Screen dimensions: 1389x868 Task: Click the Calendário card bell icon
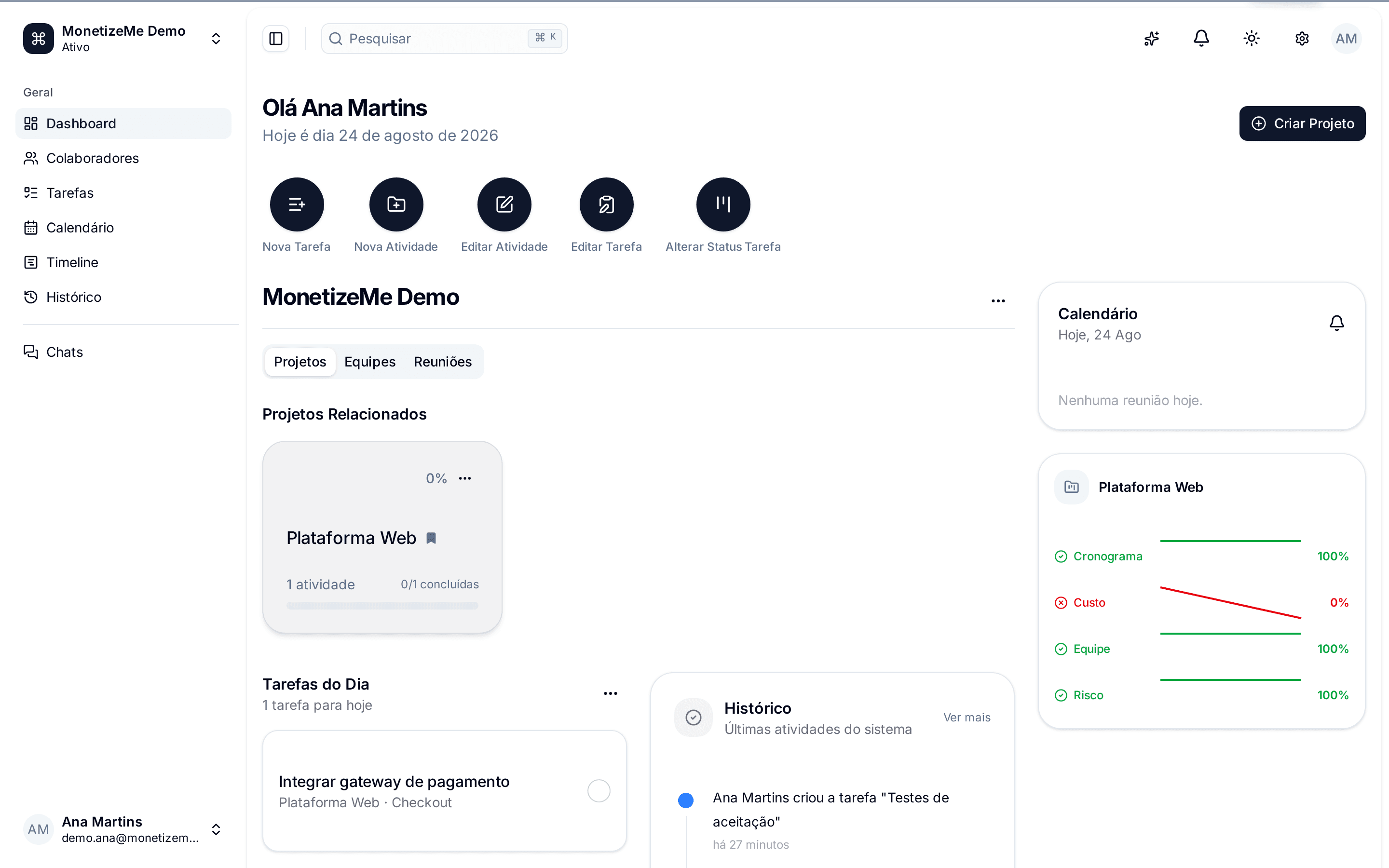click(1337, 323)
